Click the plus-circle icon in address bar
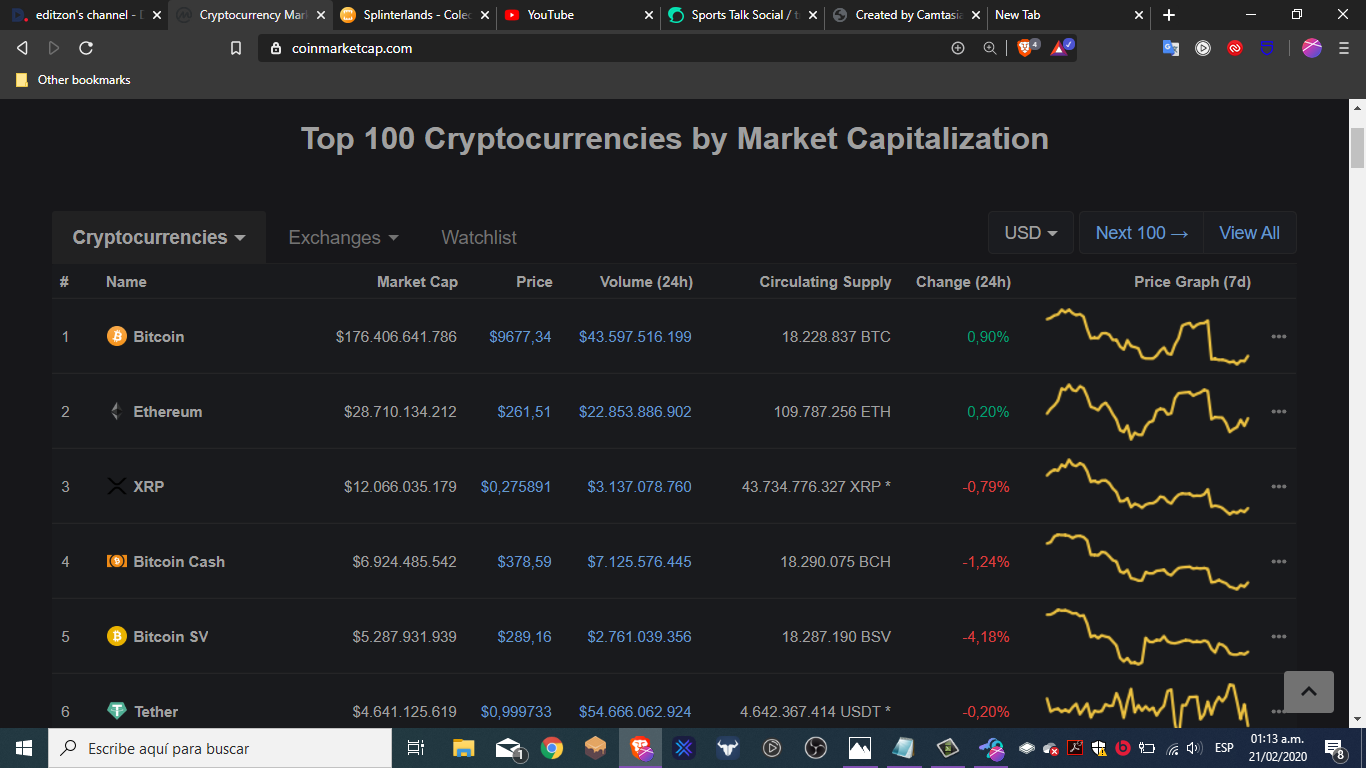This screenshot has height=768, width=1366. 958,48
